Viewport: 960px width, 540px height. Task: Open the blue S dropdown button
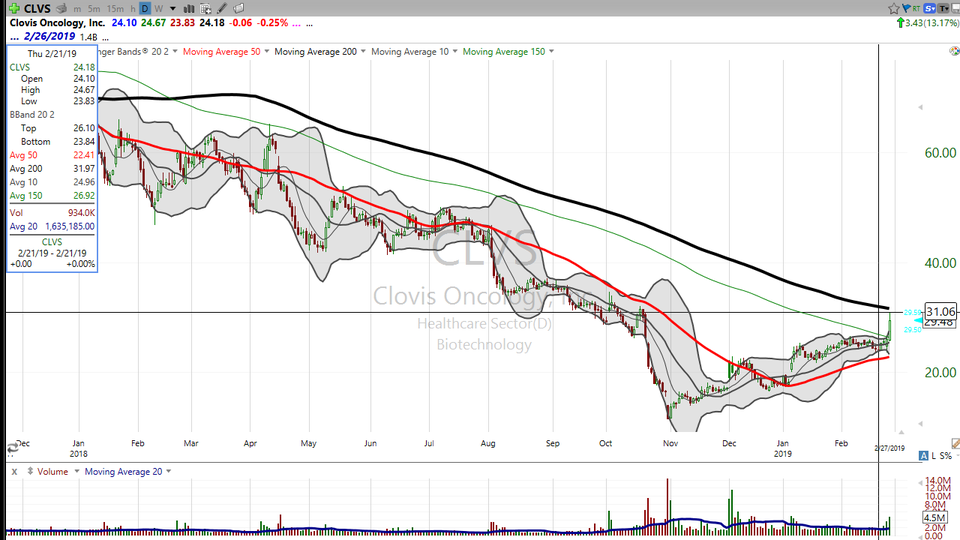(x=929, y=9)
